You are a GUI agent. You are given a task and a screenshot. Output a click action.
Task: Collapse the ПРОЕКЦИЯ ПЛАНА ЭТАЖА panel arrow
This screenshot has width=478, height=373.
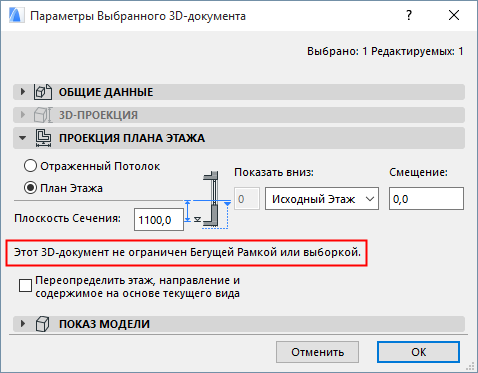pos(22,138)
